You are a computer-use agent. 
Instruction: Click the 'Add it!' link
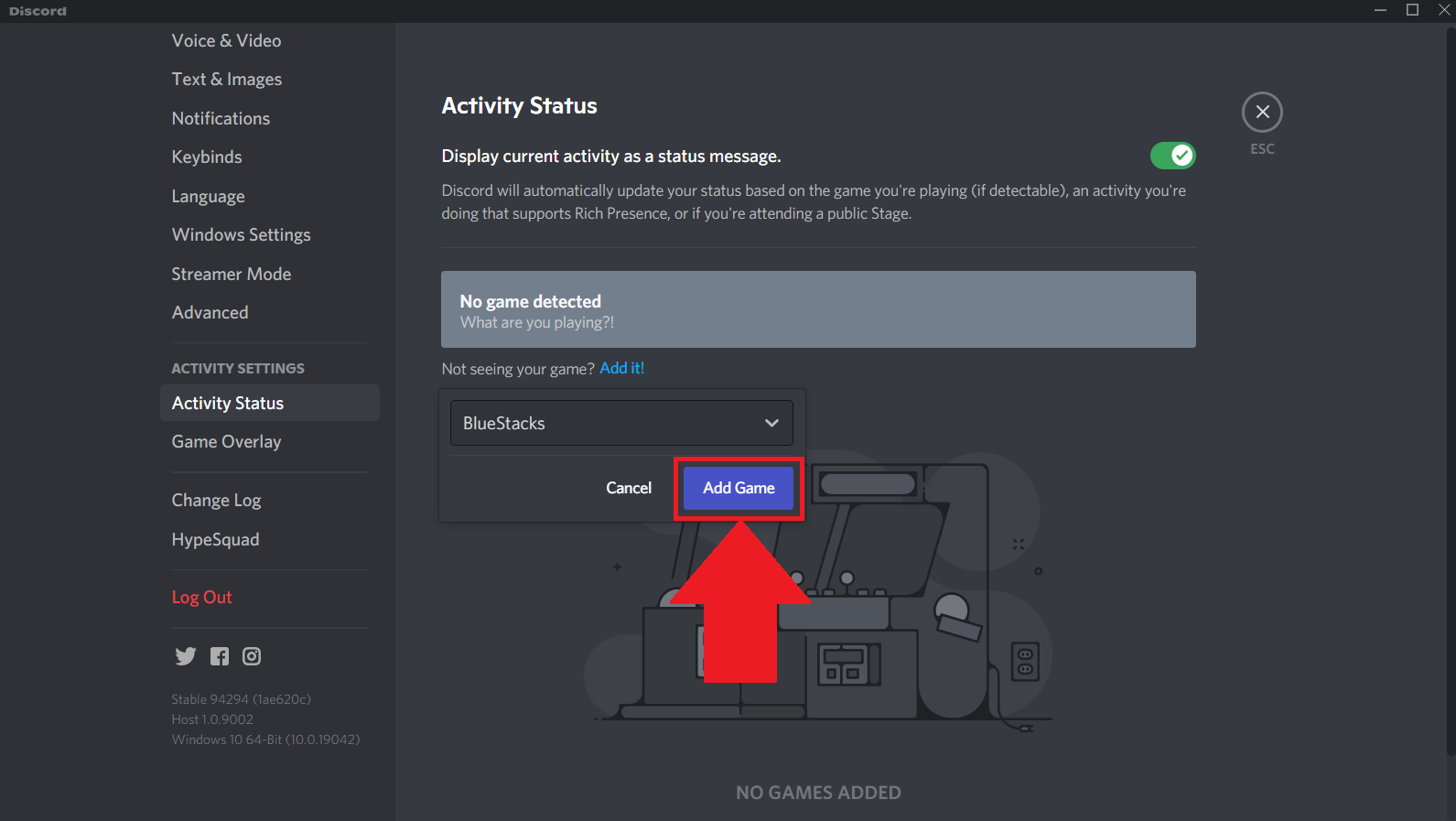pyautogui.click(x=622, y=368)
